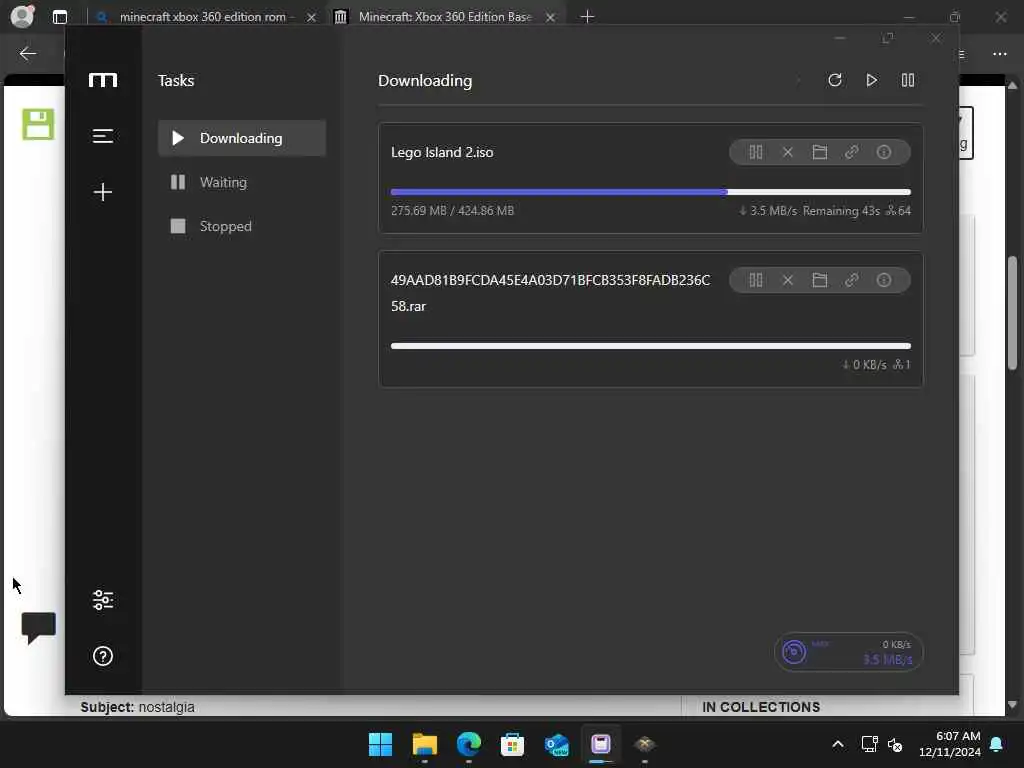Screen dimensions: 1024x768
Task: Copy link of the 49AAD81B...rar task
Action: coord(852,280)
